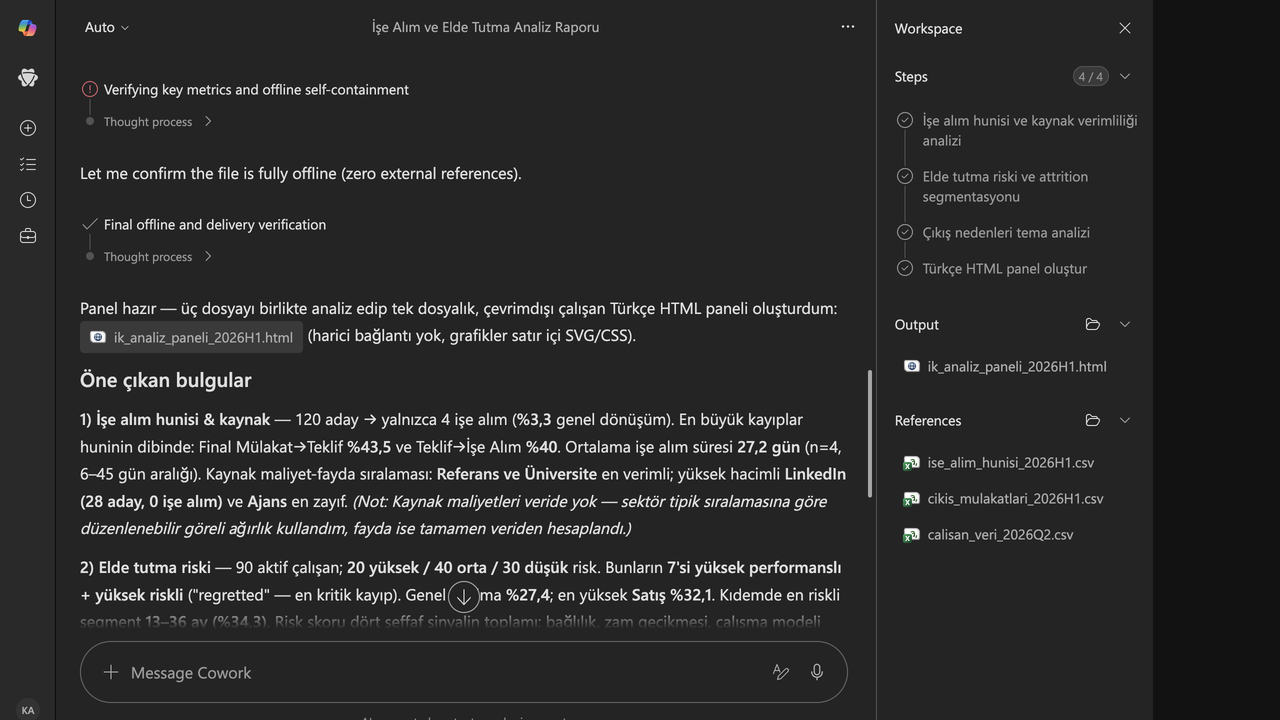Open the tasks checklist sidebar icon

tap(28, 164)
